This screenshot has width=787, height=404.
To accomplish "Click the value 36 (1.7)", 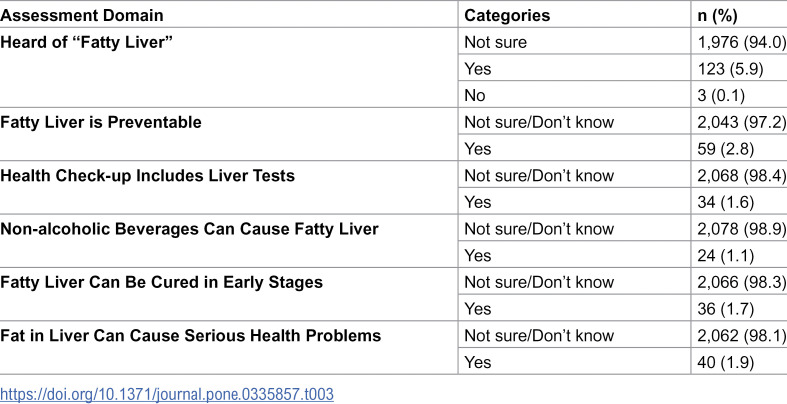I will (726, 309).
